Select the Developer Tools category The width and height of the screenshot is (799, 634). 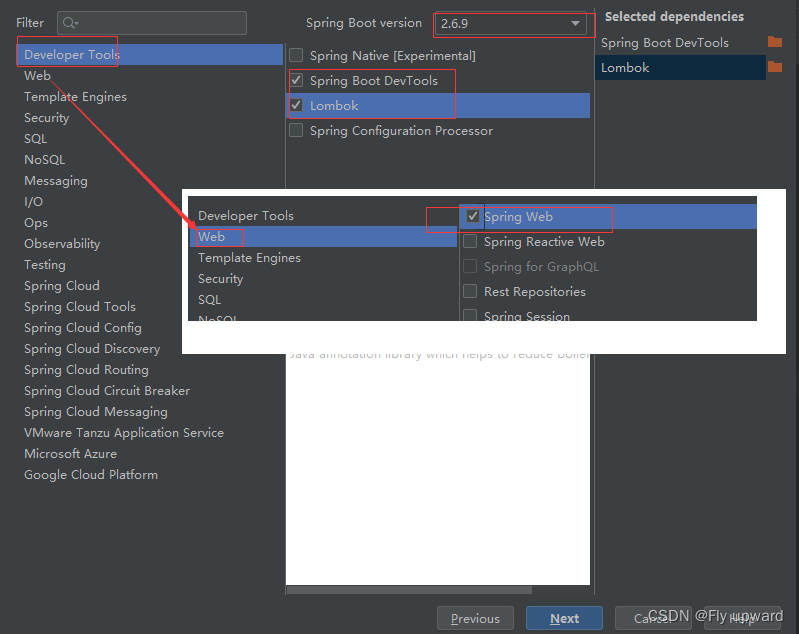click(150, 55)
